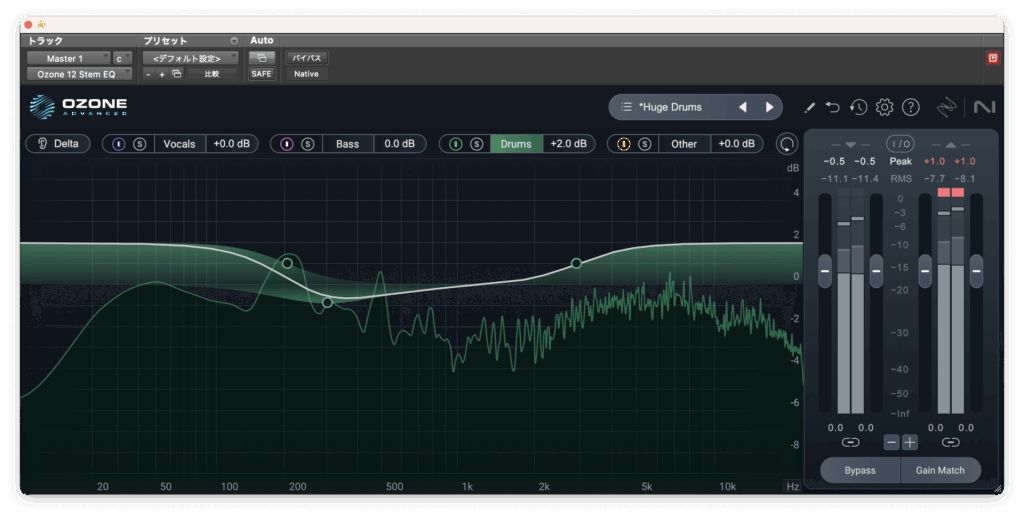The width and height of the screenshot is (1024, 518).
Task: Select the Drums stem tab
Action: click(x=516, y=144)
